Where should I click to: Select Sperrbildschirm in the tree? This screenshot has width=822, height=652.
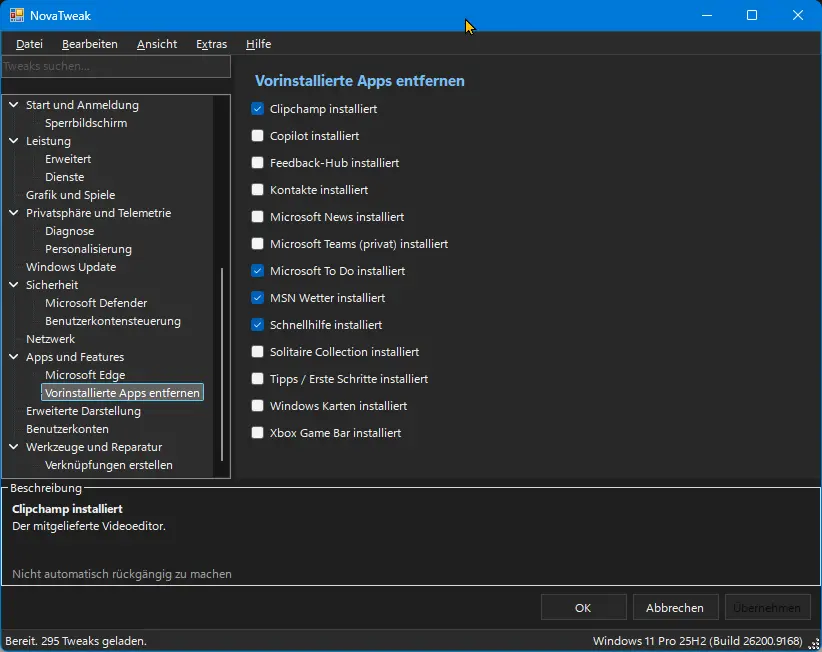86,123
